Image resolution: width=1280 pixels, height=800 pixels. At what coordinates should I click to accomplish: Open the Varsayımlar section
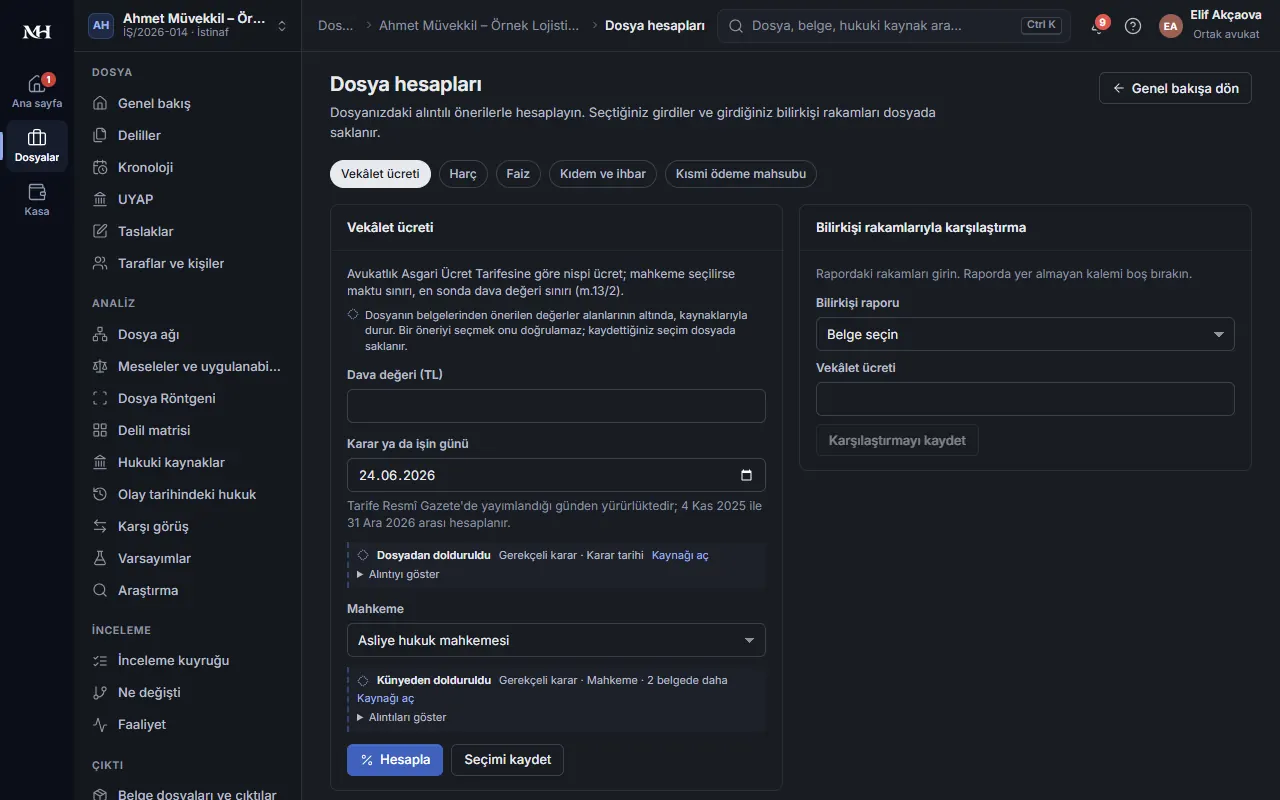(x=187, y=558)
